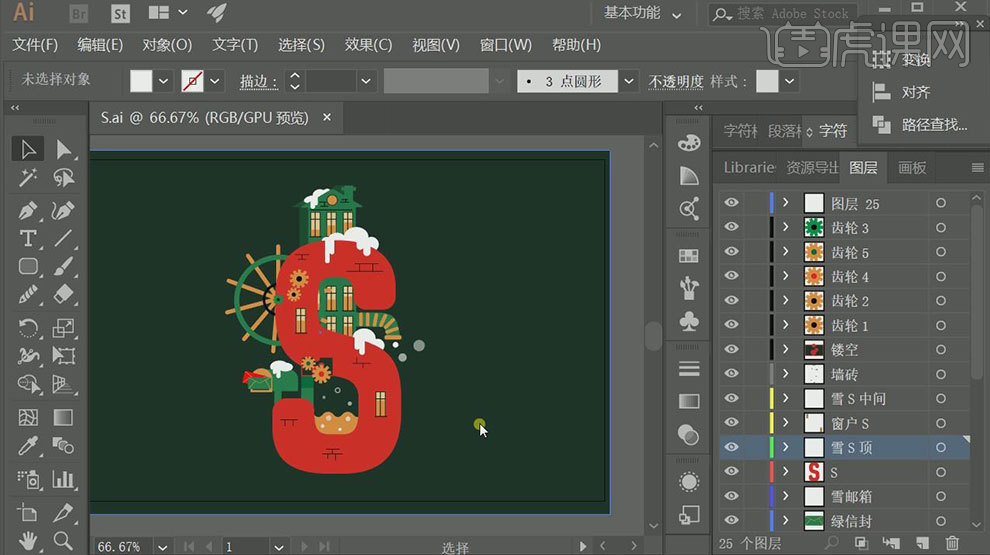Expand the 窗户 S layer
This screenshot has width=990, height=555.
pos(785,422)
